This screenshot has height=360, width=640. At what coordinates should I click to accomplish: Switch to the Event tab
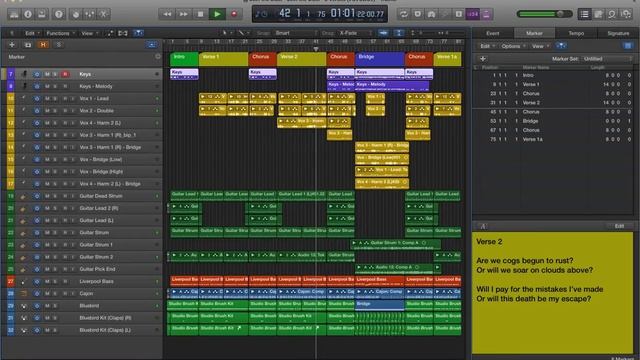coord(493,33)
